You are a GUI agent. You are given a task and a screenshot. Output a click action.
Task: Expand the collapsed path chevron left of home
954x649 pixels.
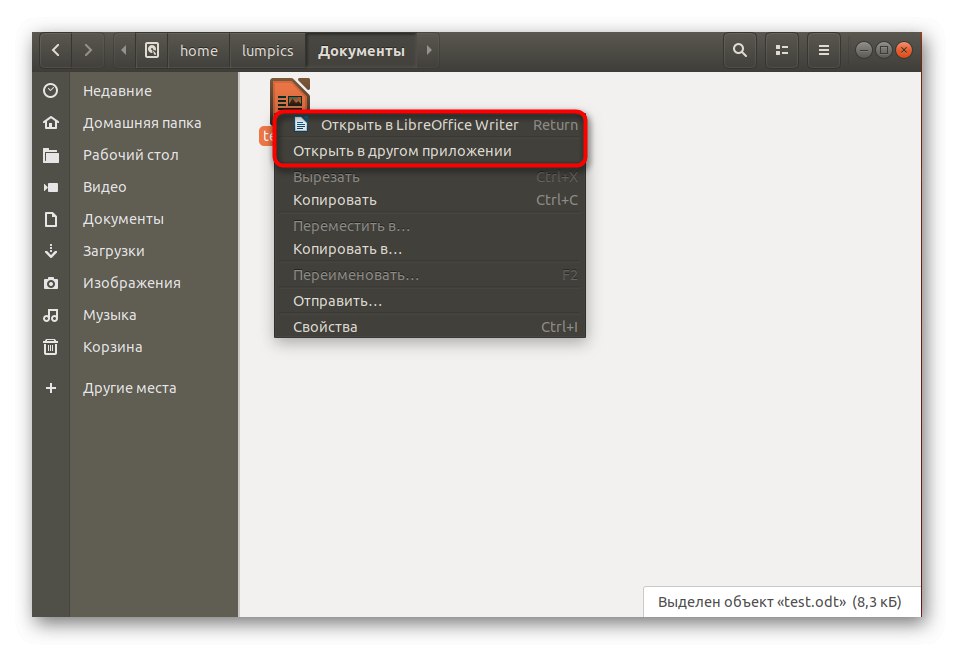(122, 50)
